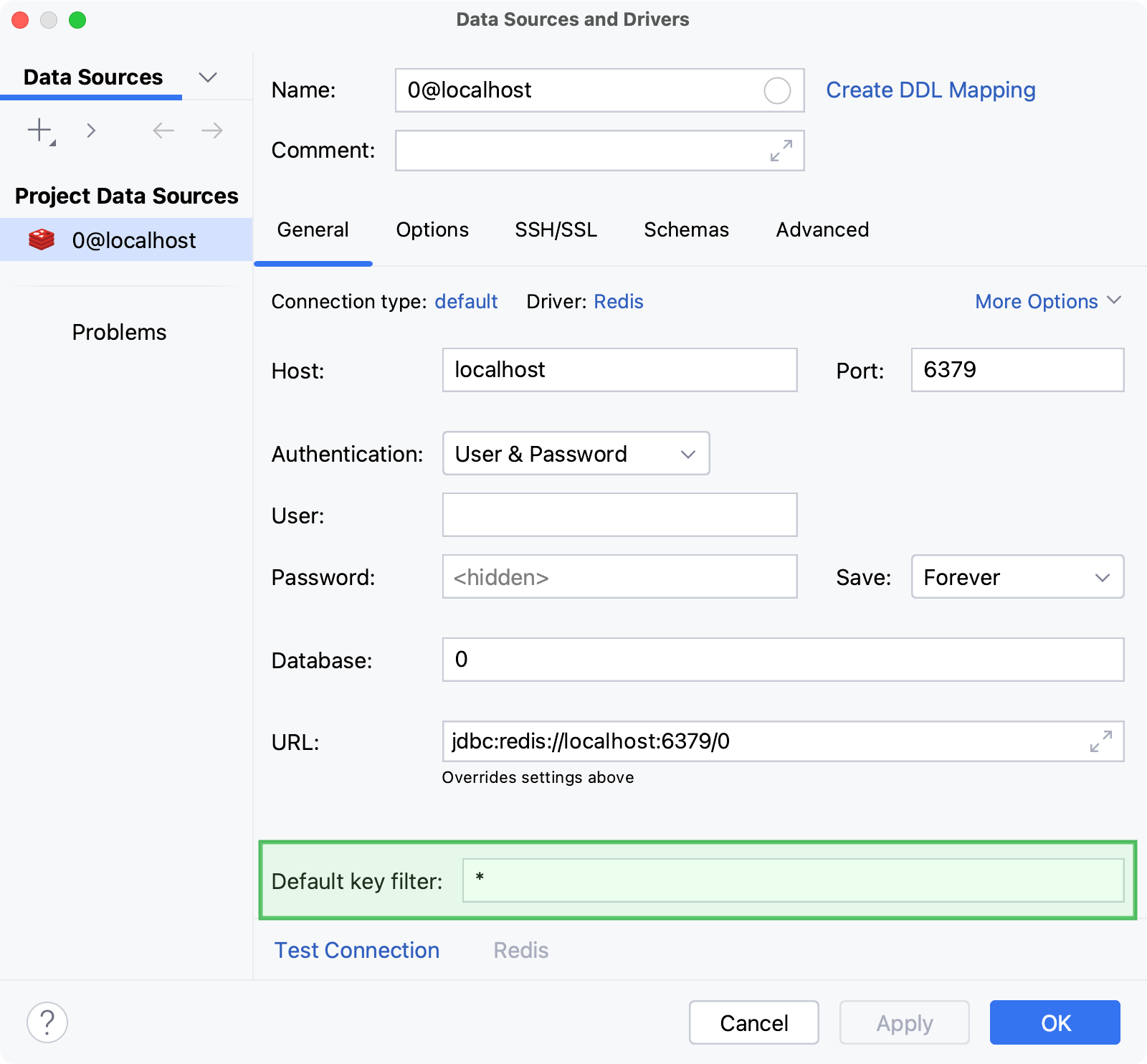
Task: Navigate back using the left arrow icon
Action: click(x=163, y=130)
